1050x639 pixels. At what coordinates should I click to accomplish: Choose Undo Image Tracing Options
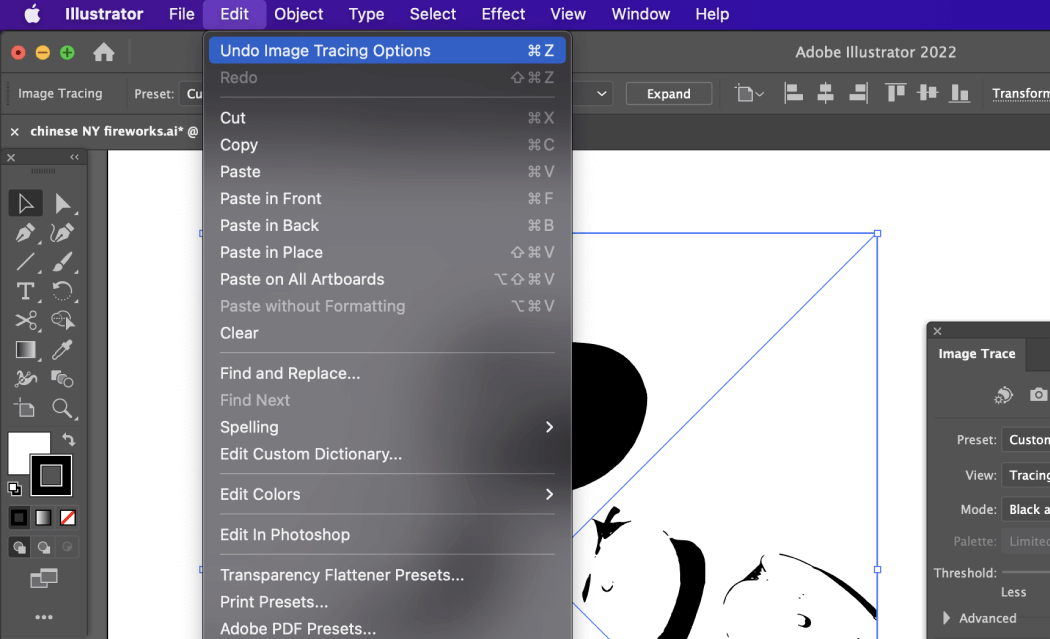click(387, 51)
